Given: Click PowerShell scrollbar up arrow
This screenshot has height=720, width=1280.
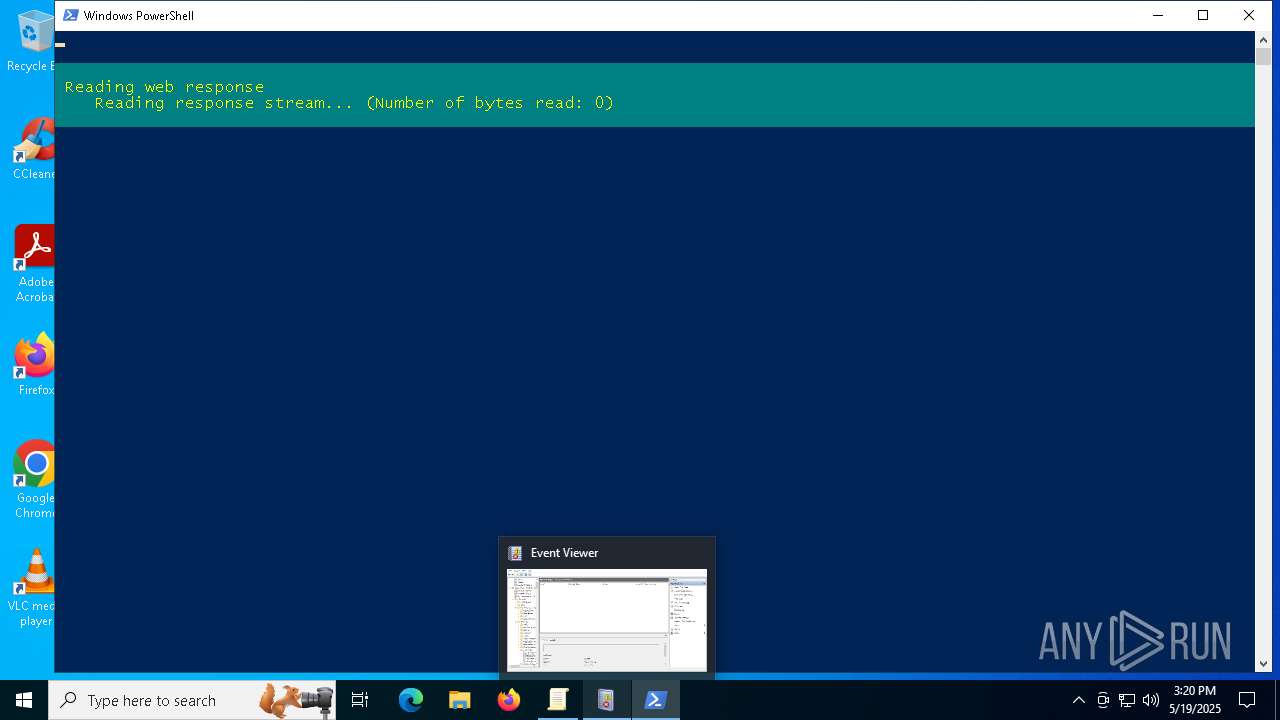Looking at the screenshot, I should 1263,39.
